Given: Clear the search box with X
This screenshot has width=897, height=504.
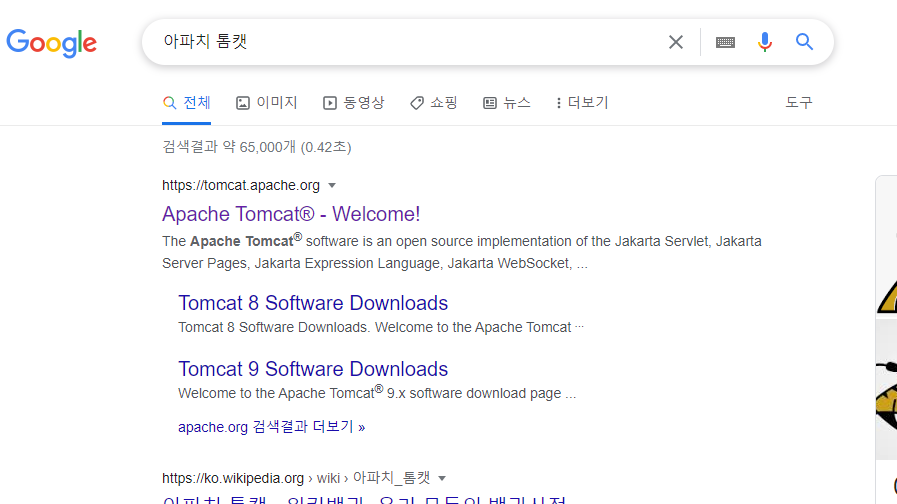Looking at the screenshot, I should pos(676,42).
